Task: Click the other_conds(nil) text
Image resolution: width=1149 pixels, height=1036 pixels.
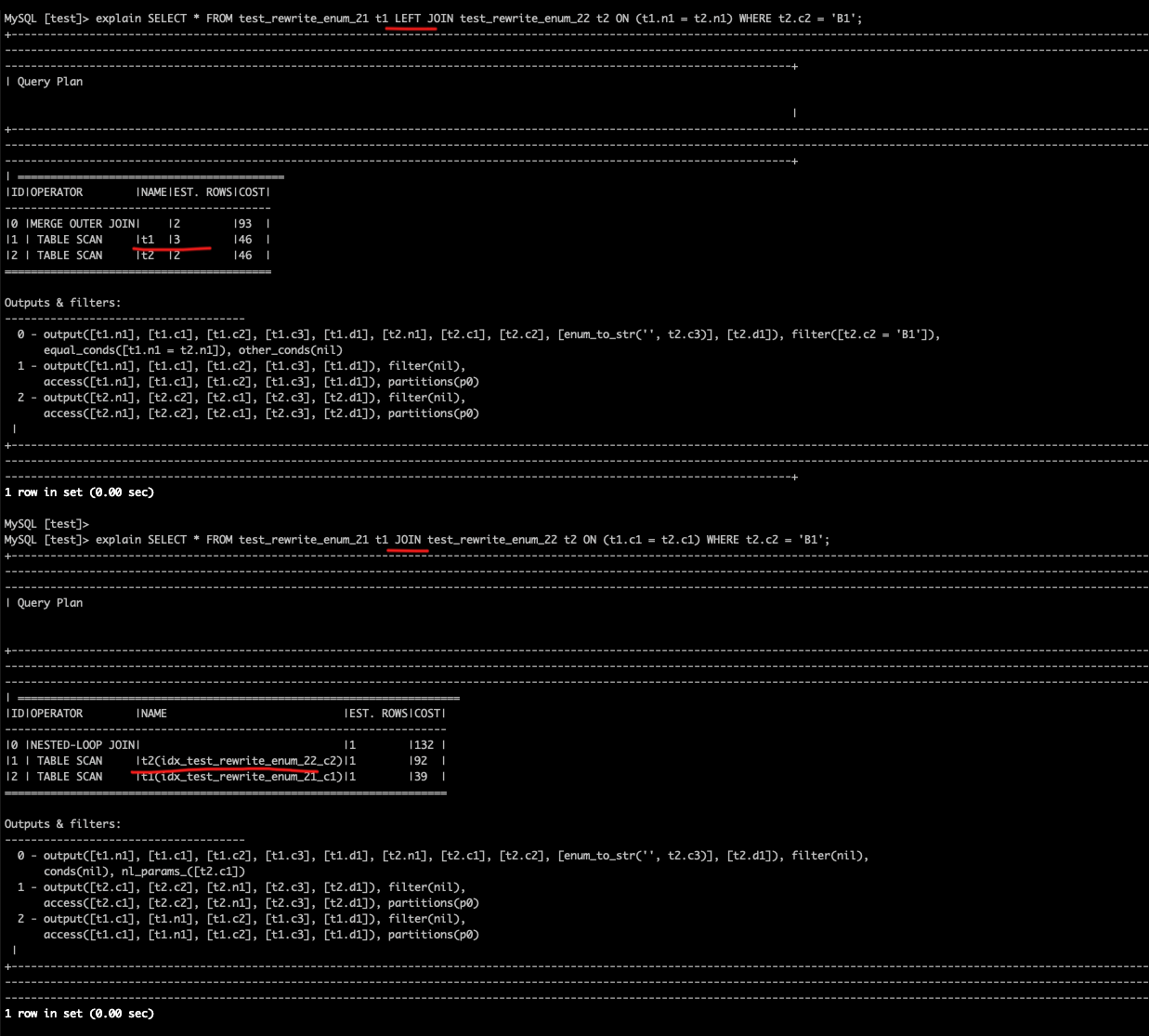Action: point(291,349)
